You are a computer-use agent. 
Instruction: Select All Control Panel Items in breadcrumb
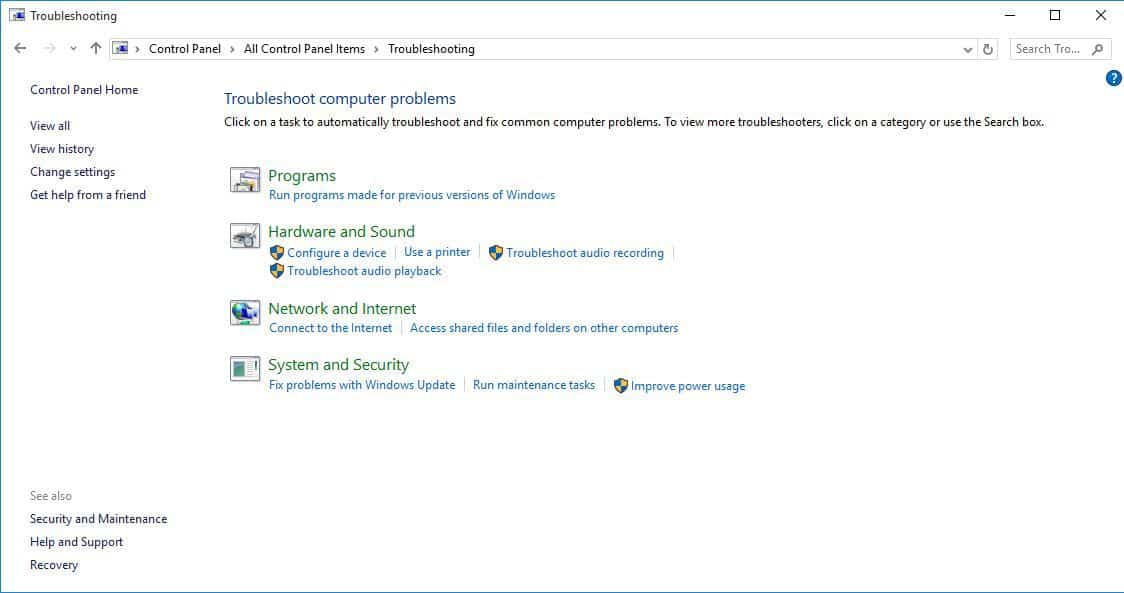point(306,48)
